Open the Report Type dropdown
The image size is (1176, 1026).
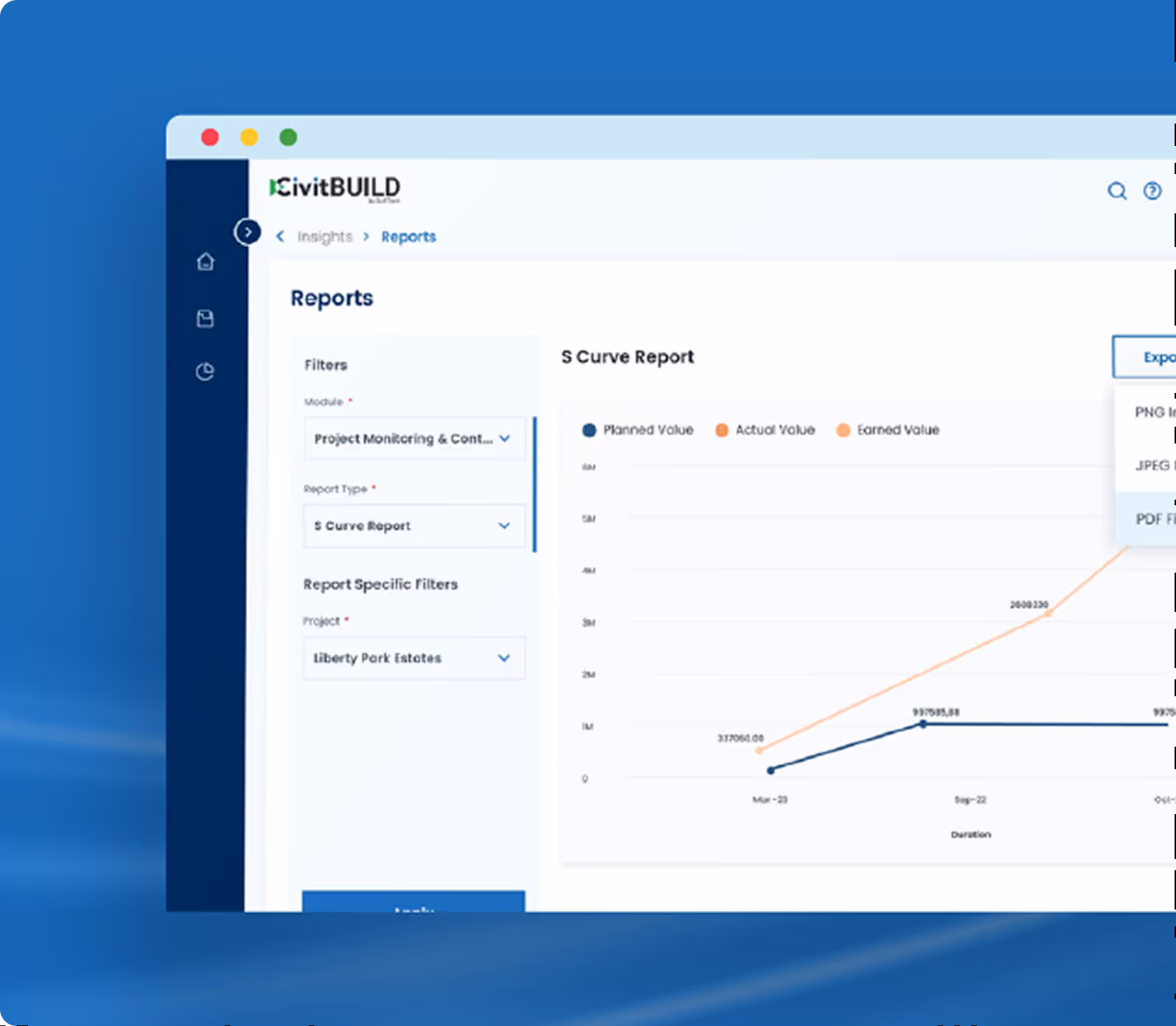pyautogui.click(x=414, y=526)
